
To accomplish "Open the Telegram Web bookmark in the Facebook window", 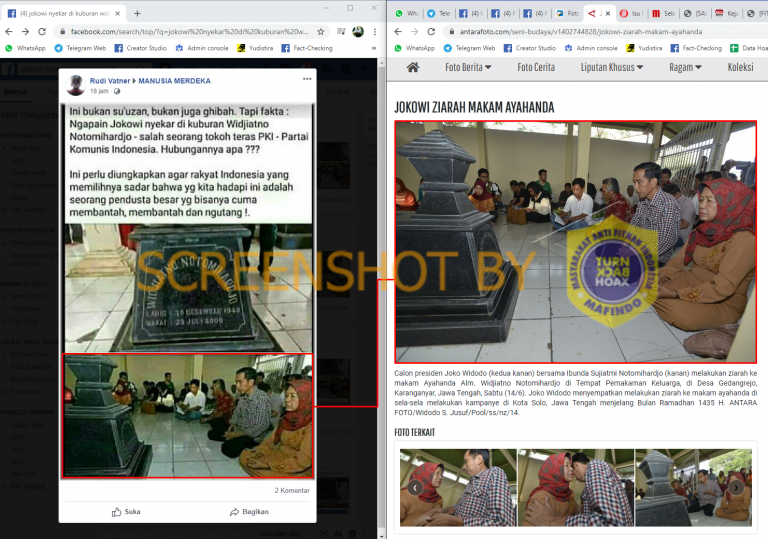I will pyautogui.click(x=80, y=48).
